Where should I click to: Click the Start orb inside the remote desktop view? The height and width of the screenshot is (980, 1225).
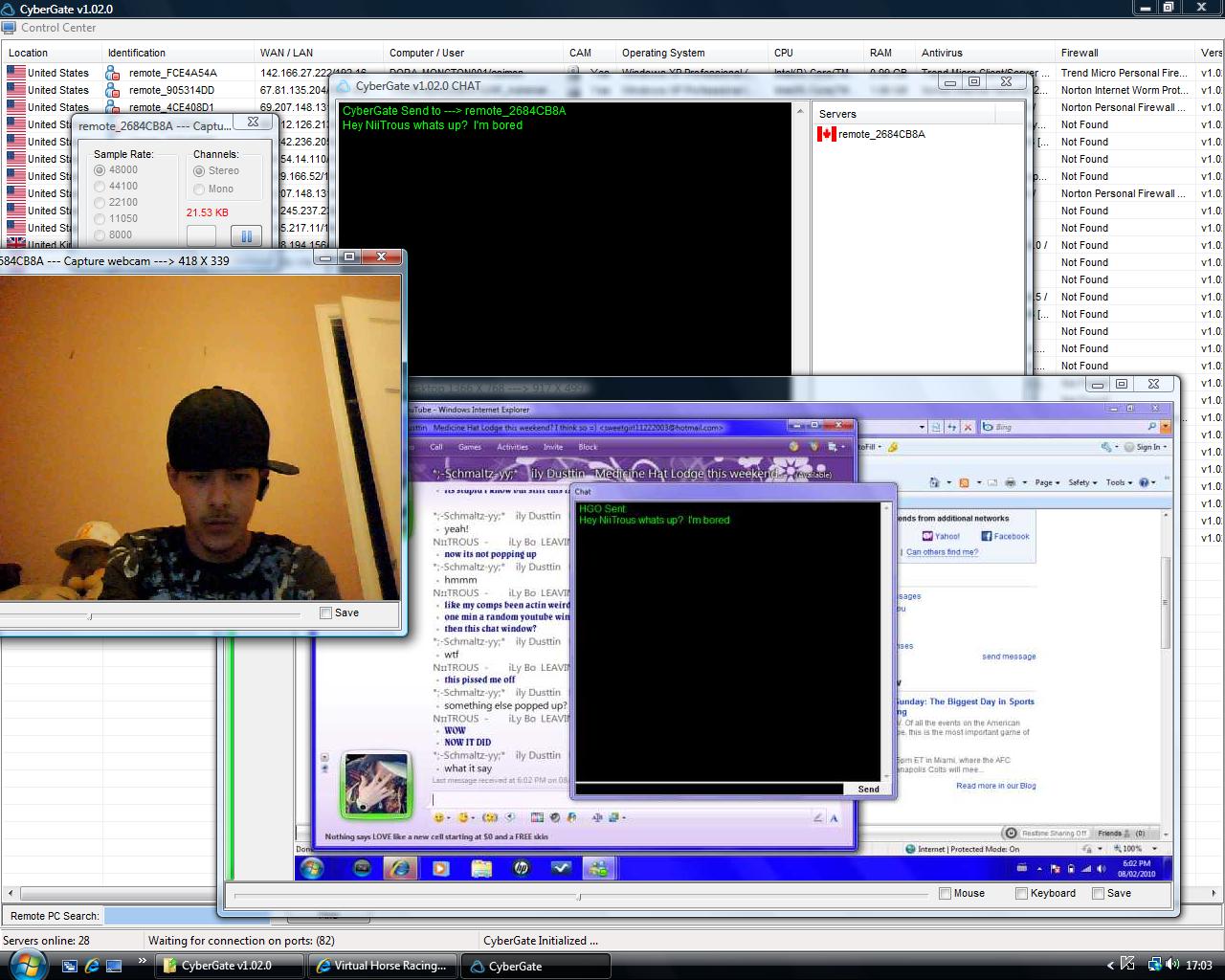coord(312,868)
